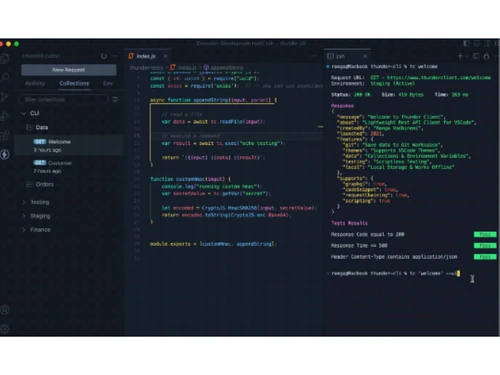Screen dimensions: 500x375
Task: Open the Run and Debug view
Action: (x=4, y=116)
